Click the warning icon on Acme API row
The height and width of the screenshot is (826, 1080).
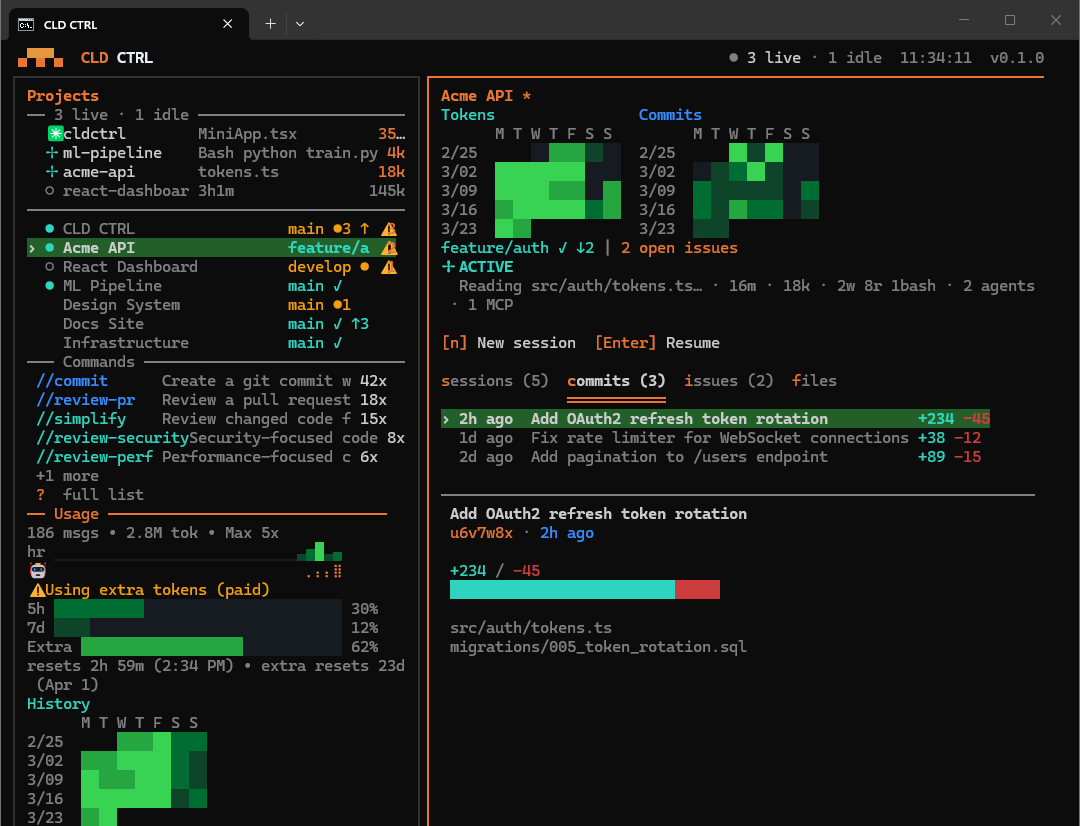click(389, 248)
